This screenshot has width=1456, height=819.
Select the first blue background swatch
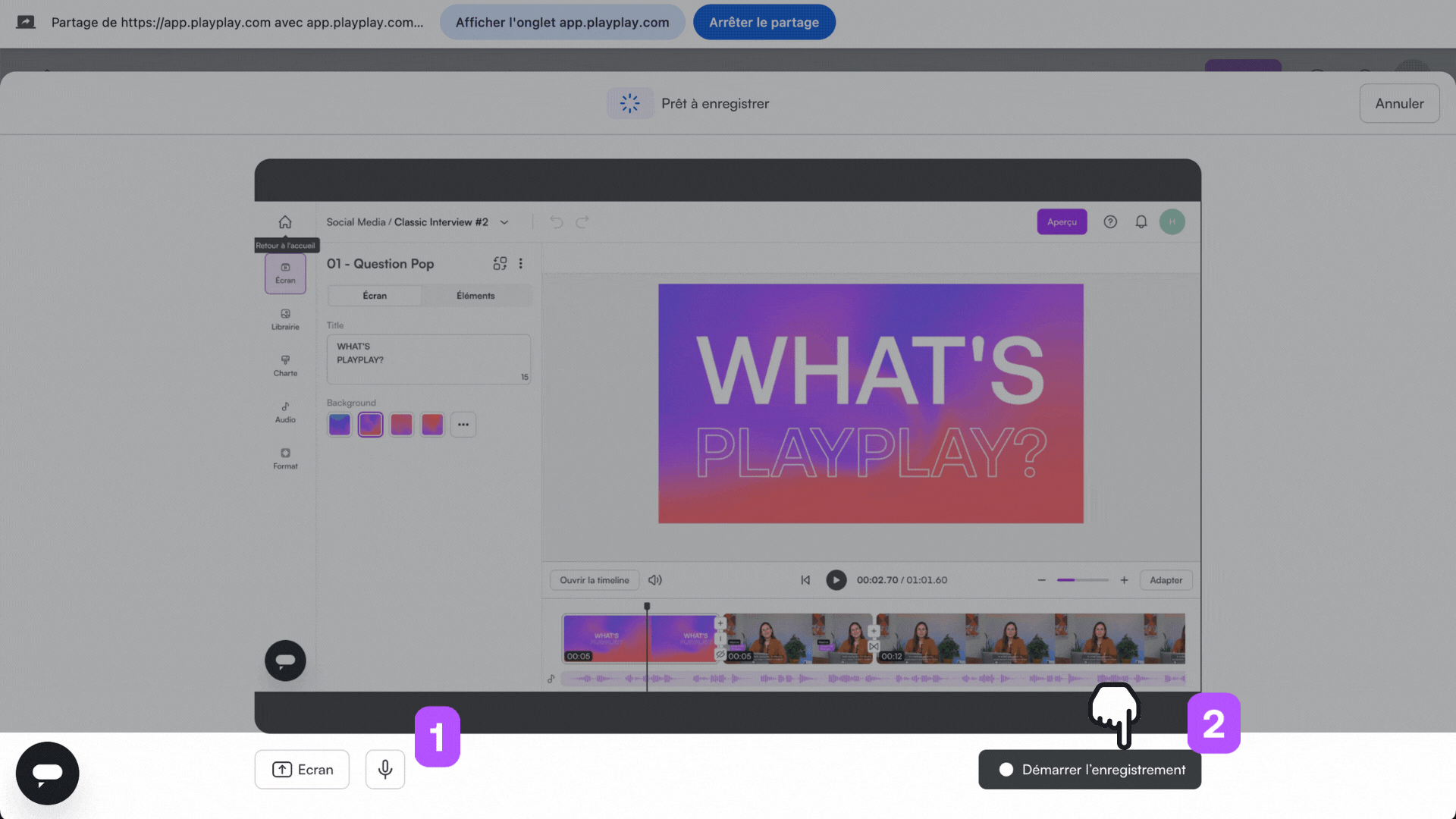[x=339, y=425]
